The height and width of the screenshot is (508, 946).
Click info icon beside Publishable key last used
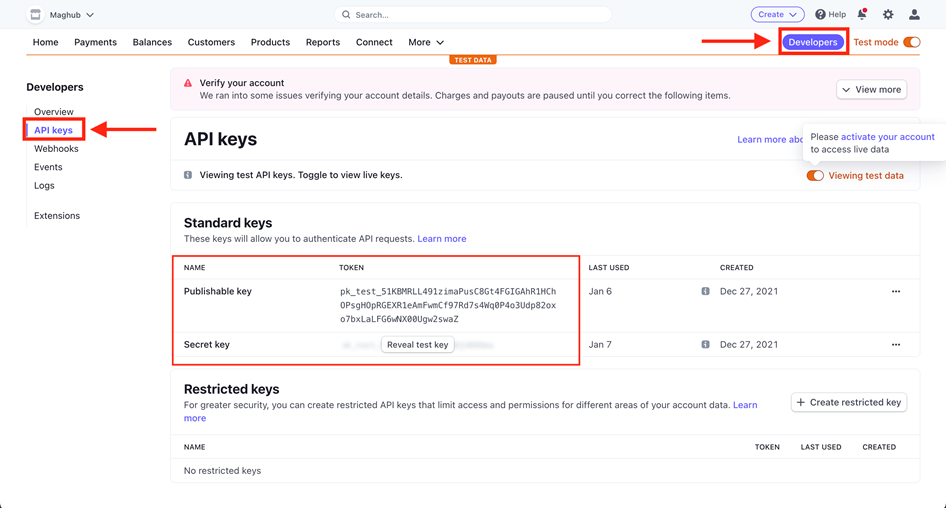705,292
